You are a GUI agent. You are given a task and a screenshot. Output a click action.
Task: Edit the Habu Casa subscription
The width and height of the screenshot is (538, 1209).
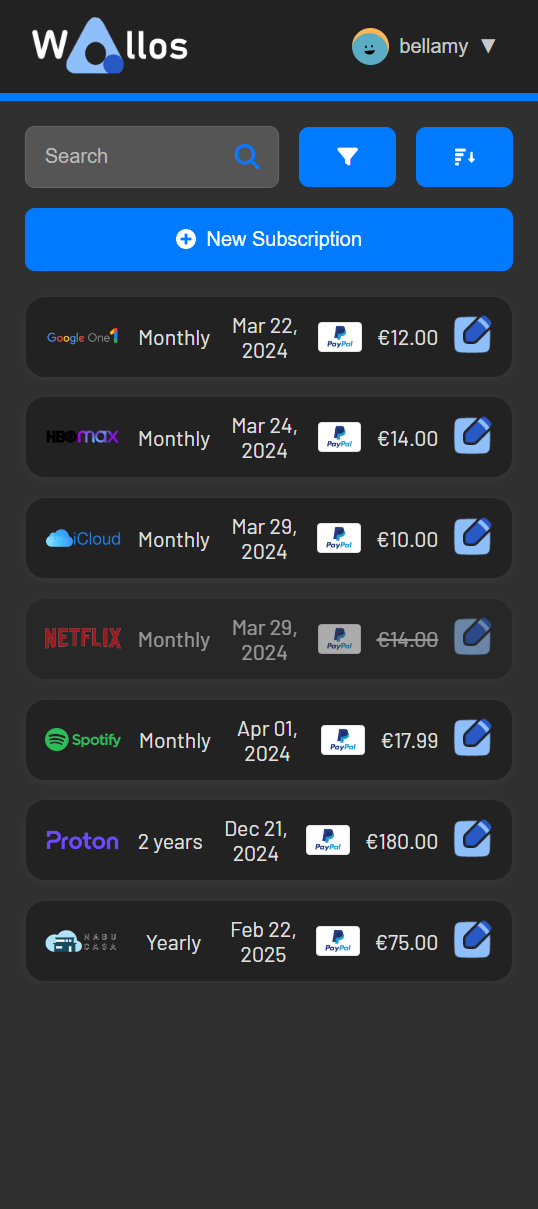click(x=473, y=940)
